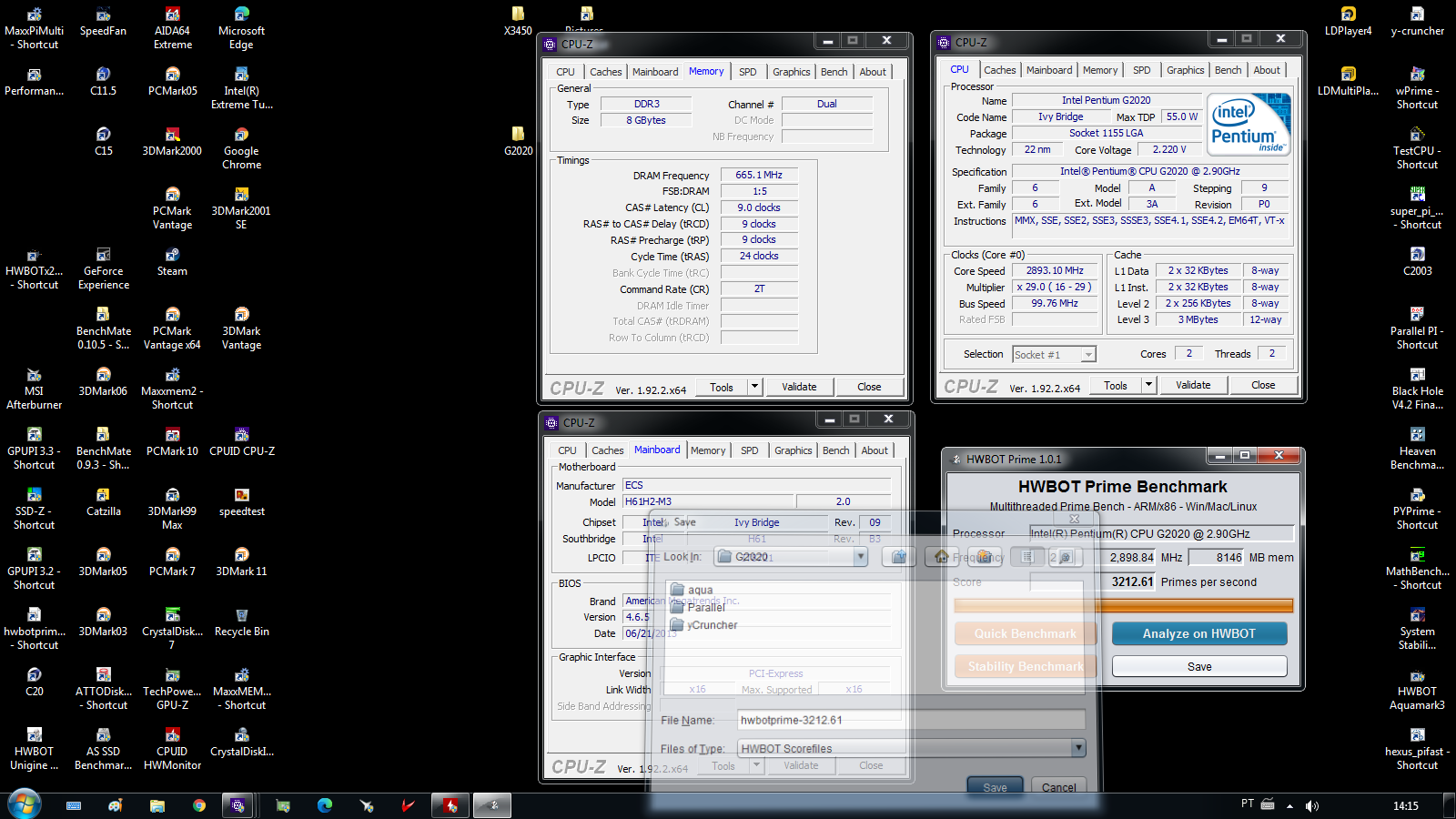Open the AIDA64 Extreme desktop icon
The image size is (1456, 819).
(173, 28)
